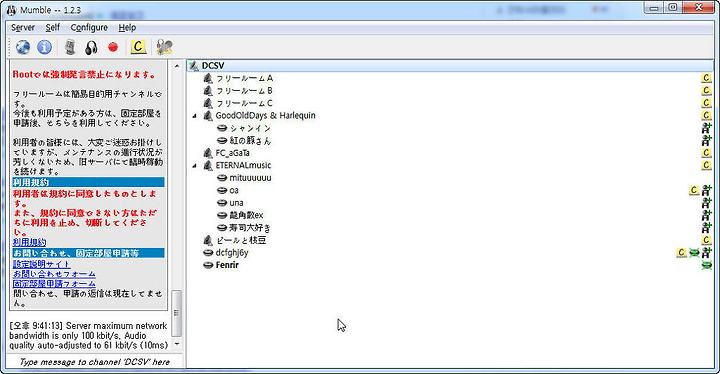Click authenticated icon on 寿司大好き row

click(x=706, y=227)
